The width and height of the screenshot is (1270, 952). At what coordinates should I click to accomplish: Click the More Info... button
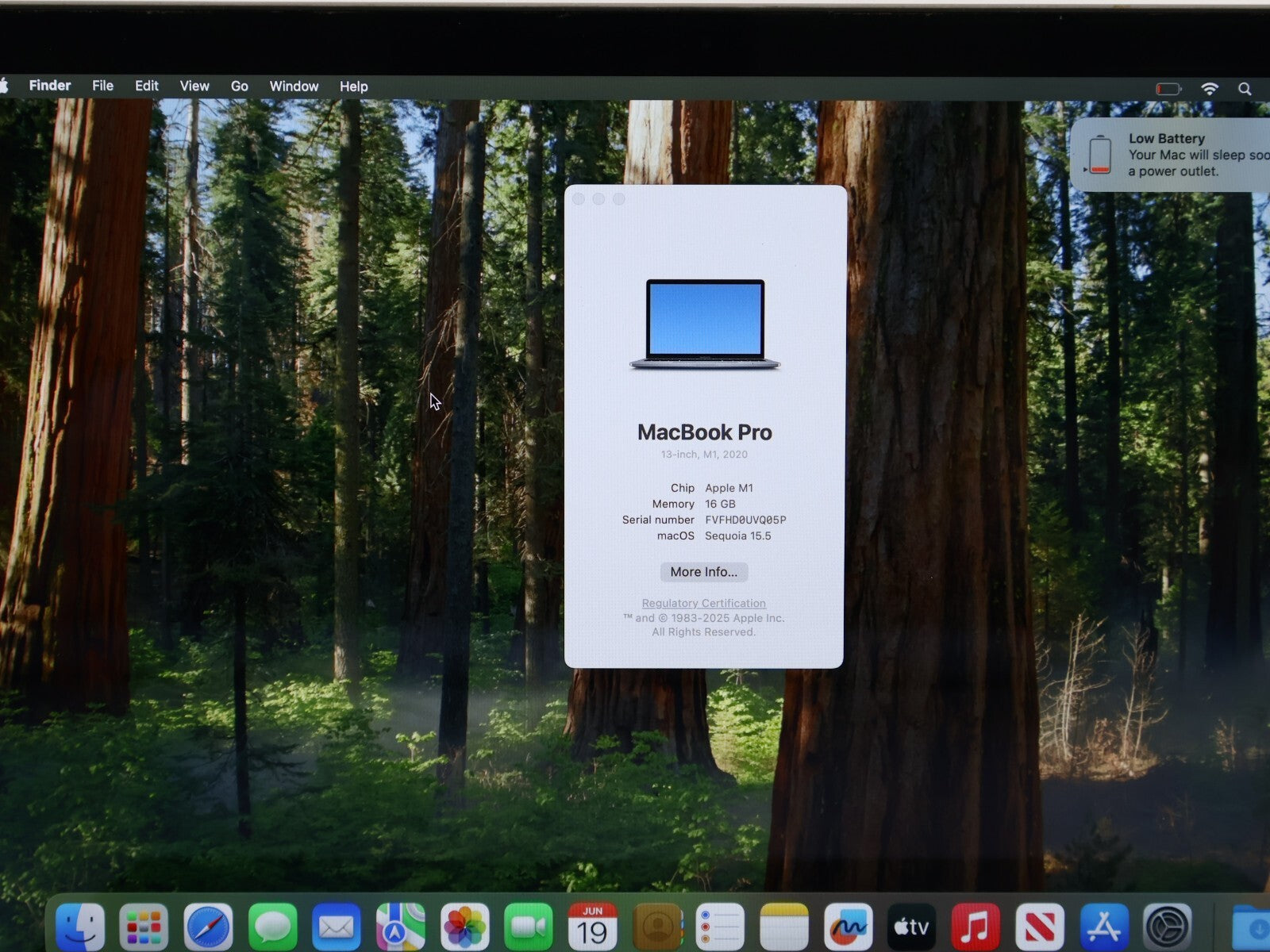click(x=704, y=572)
